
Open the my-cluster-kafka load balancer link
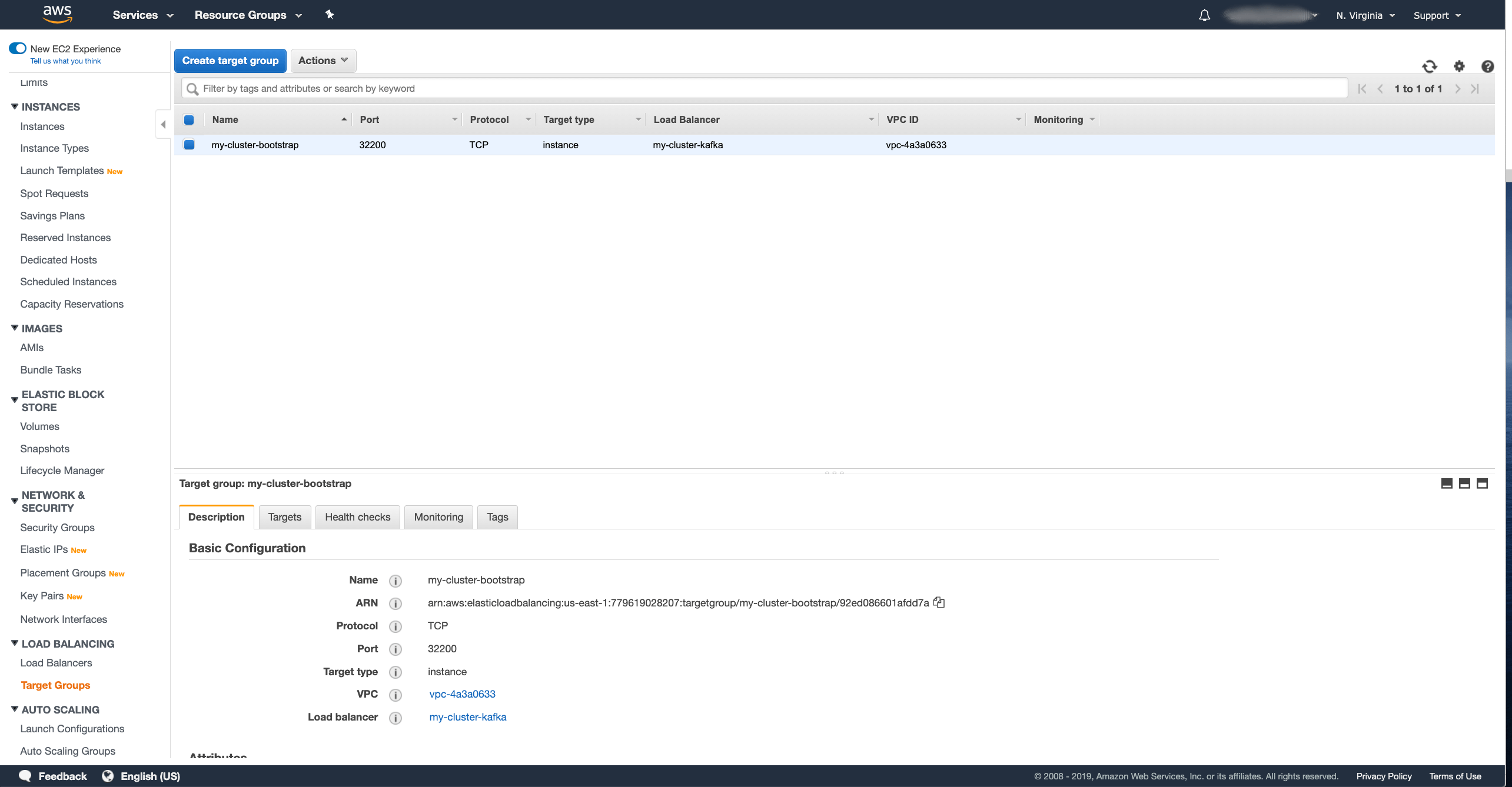[468, 717]
